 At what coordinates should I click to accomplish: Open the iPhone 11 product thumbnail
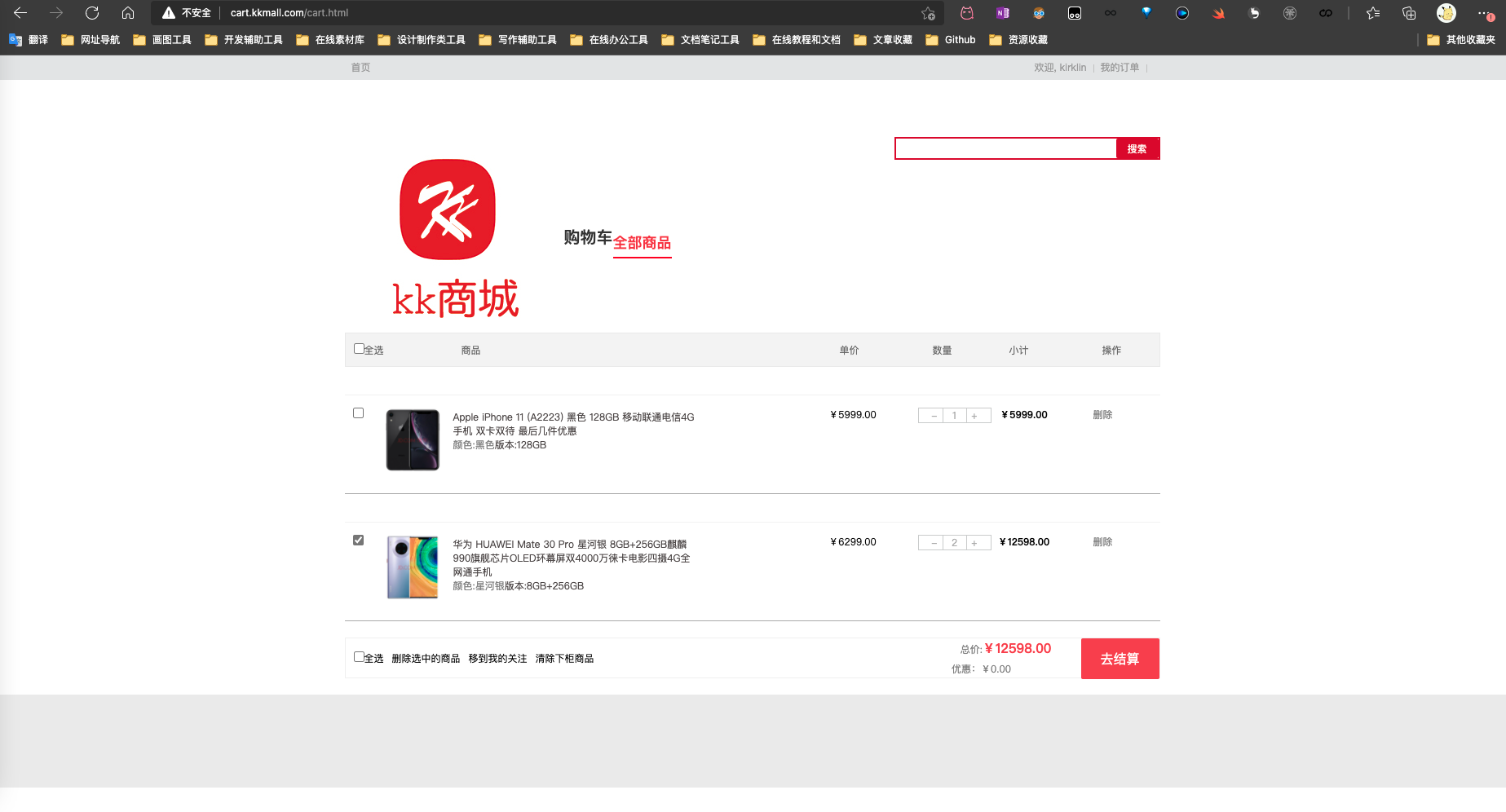pyautogui.click(x=413, y=440)
